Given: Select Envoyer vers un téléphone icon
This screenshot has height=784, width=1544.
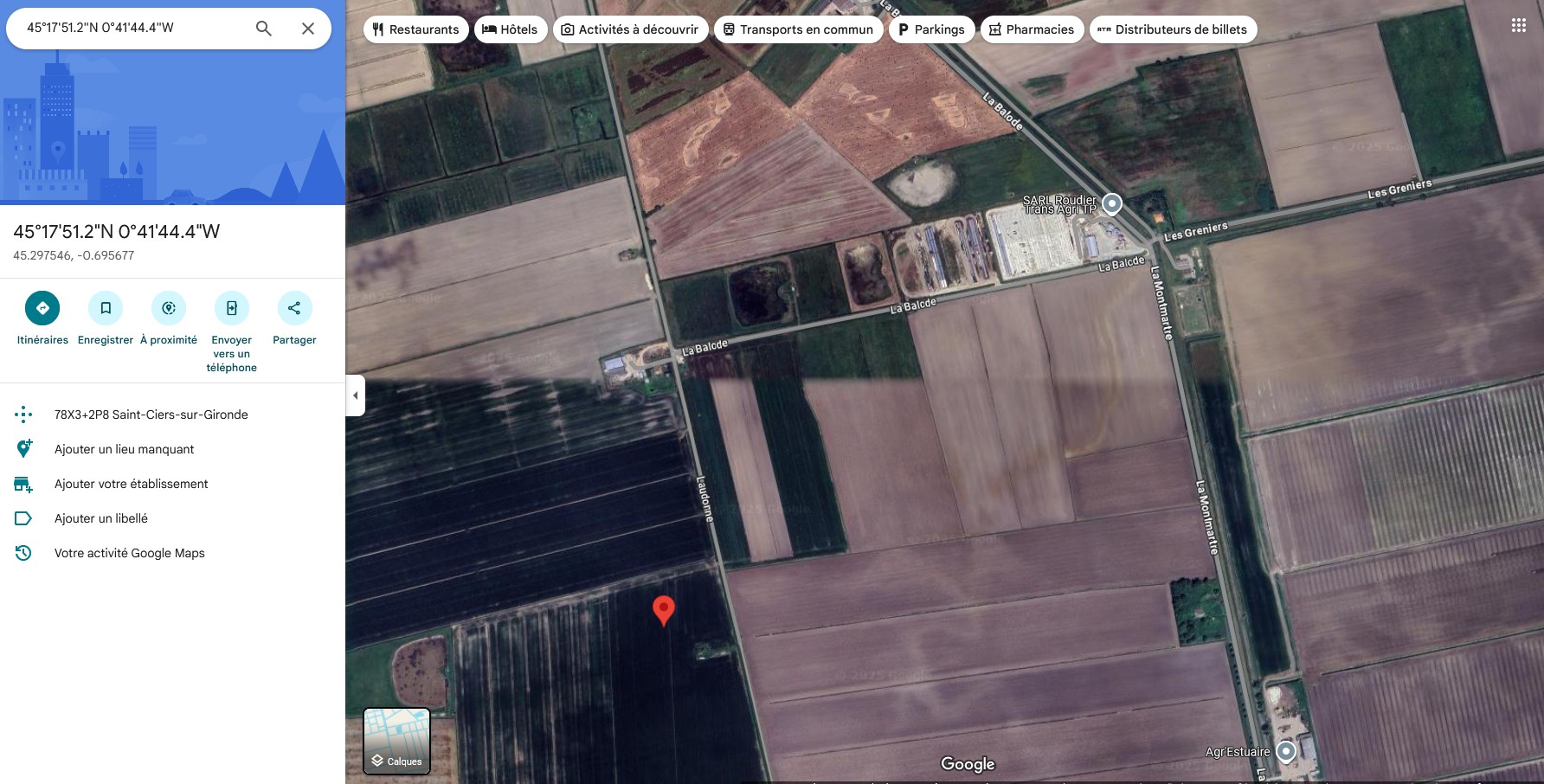Looking at the screenshot, I should 232,308.
